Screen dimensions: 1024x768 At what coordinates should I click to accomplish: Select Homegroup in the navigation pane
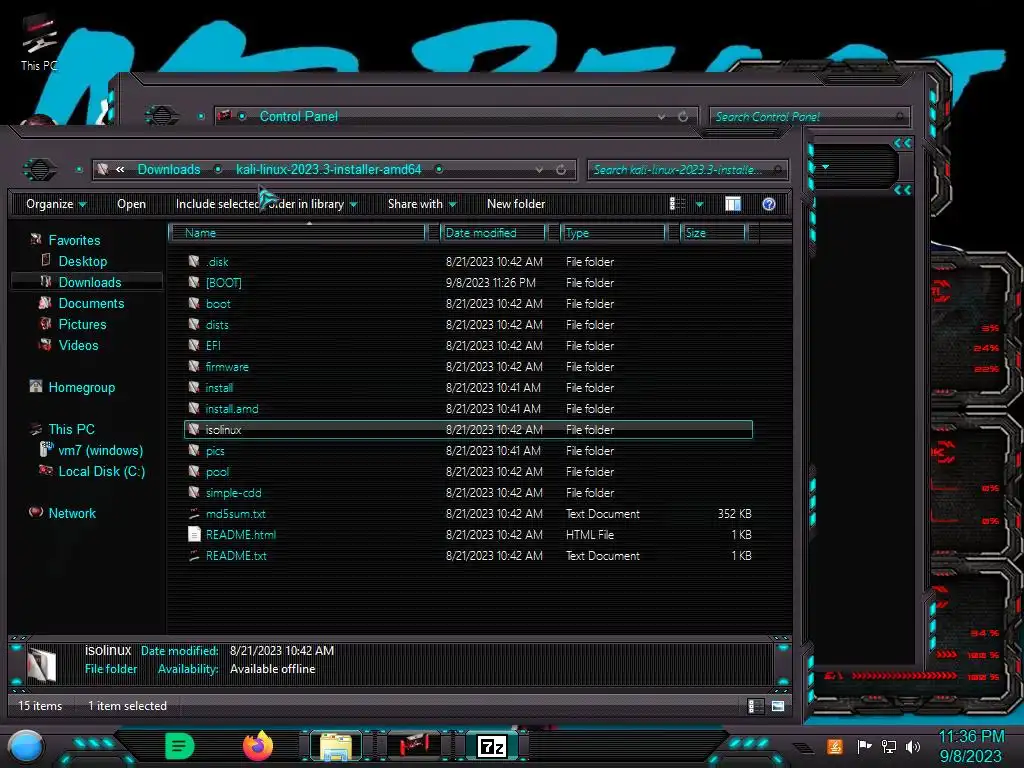(x=82, y=387)
